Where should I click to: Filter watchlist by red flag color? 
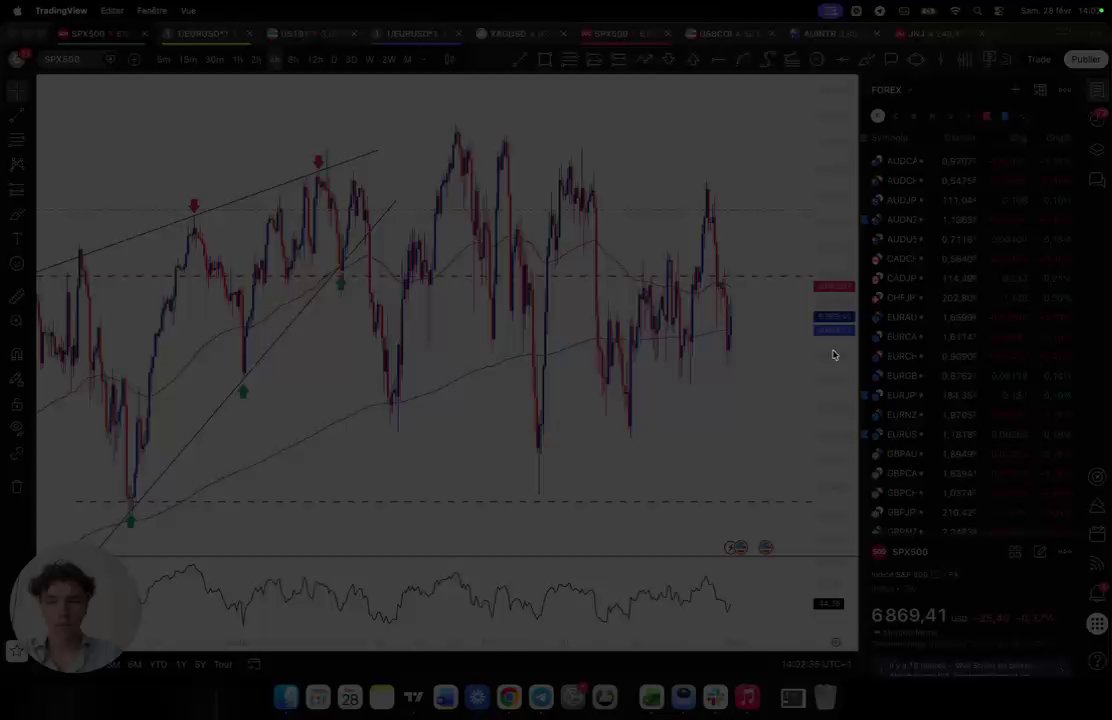point(986,116)
